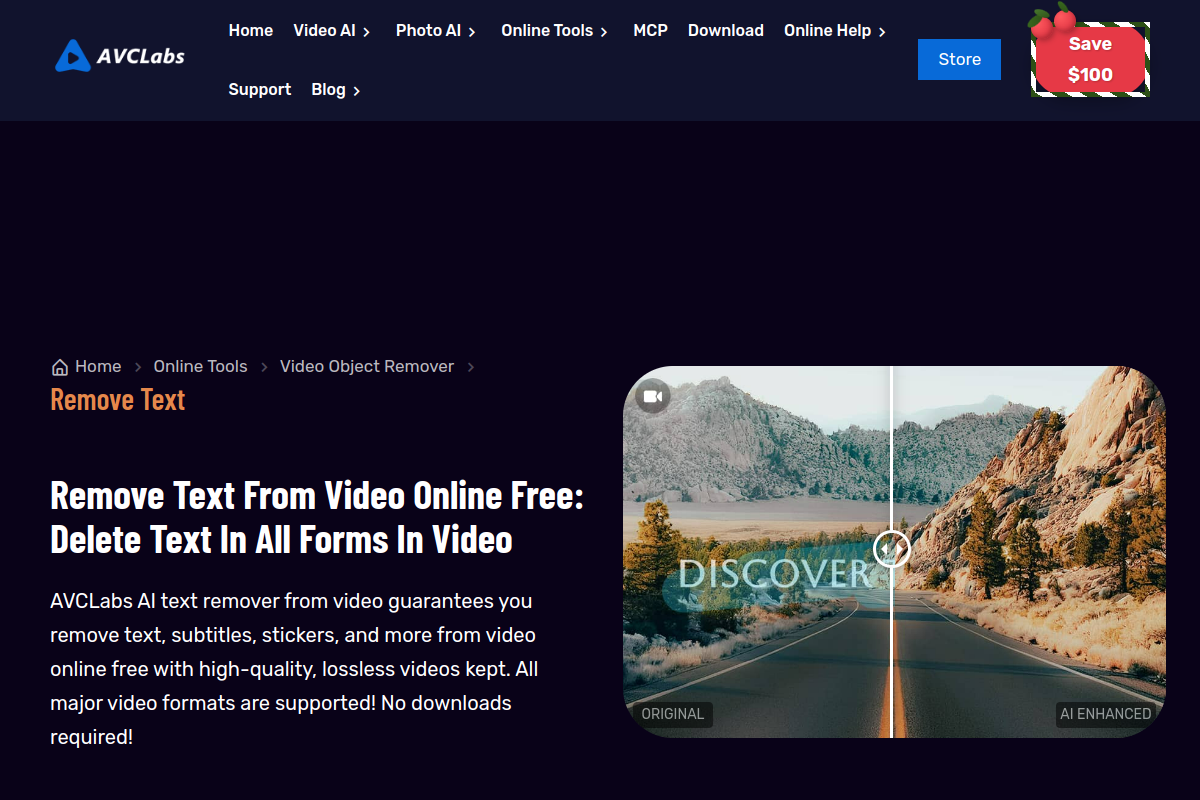
Task: Open the Photo AI menu
Action: [x=428, y=31]
